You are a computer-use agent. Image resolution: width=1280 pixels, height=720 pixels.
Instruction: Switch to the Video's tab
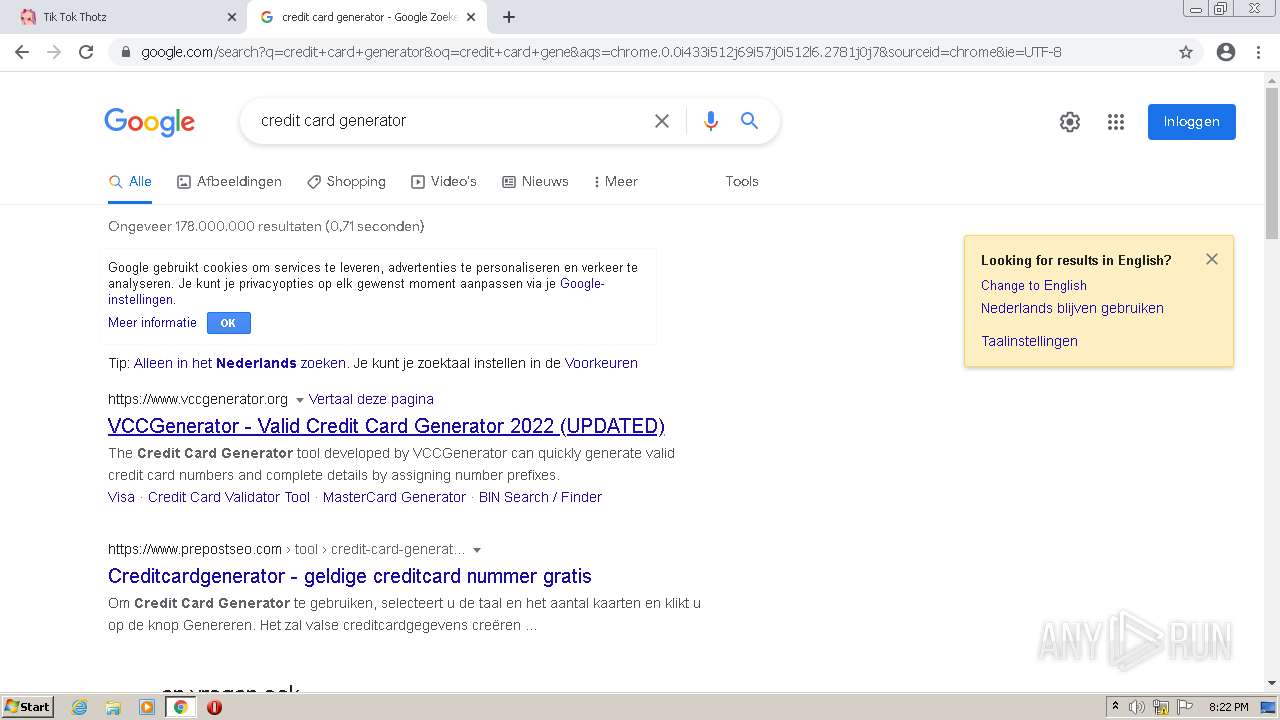coord(443,182)
